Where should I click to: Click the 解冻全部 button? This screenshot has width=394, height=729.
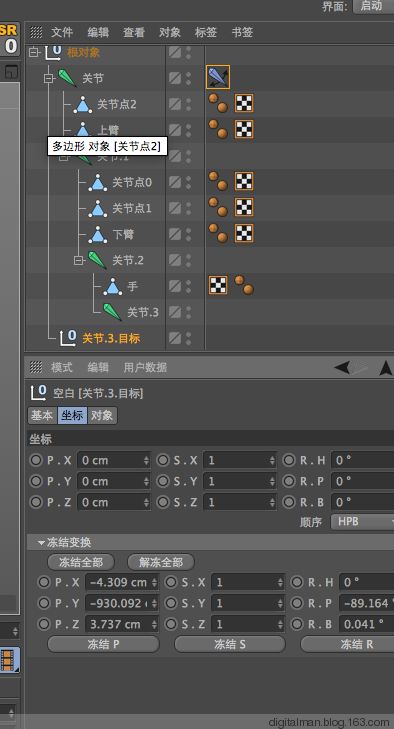(161, 562)
